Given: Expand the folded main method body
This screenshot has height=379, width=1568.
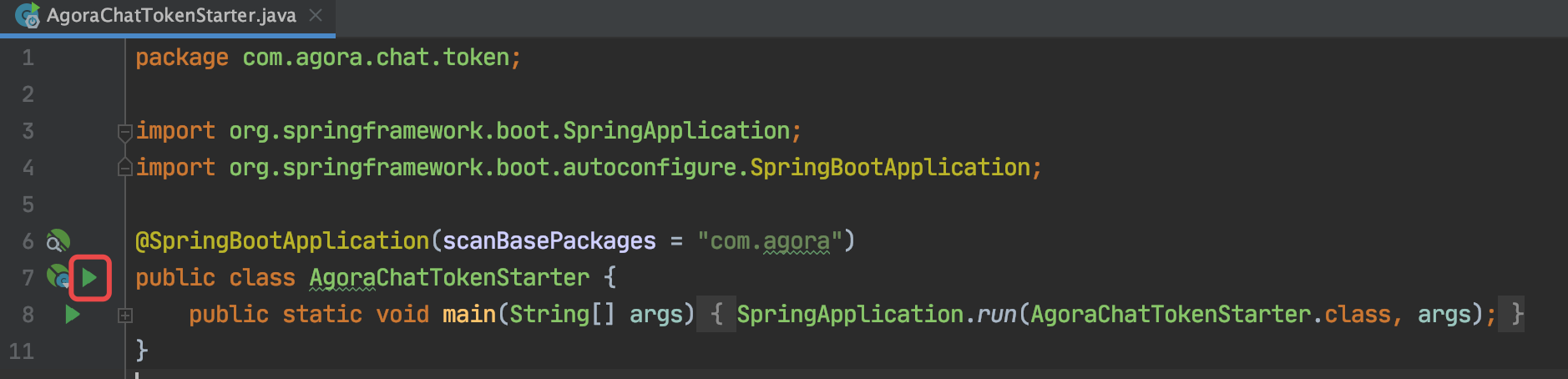Looking at the screenshot, I should (x=125, y=315).
